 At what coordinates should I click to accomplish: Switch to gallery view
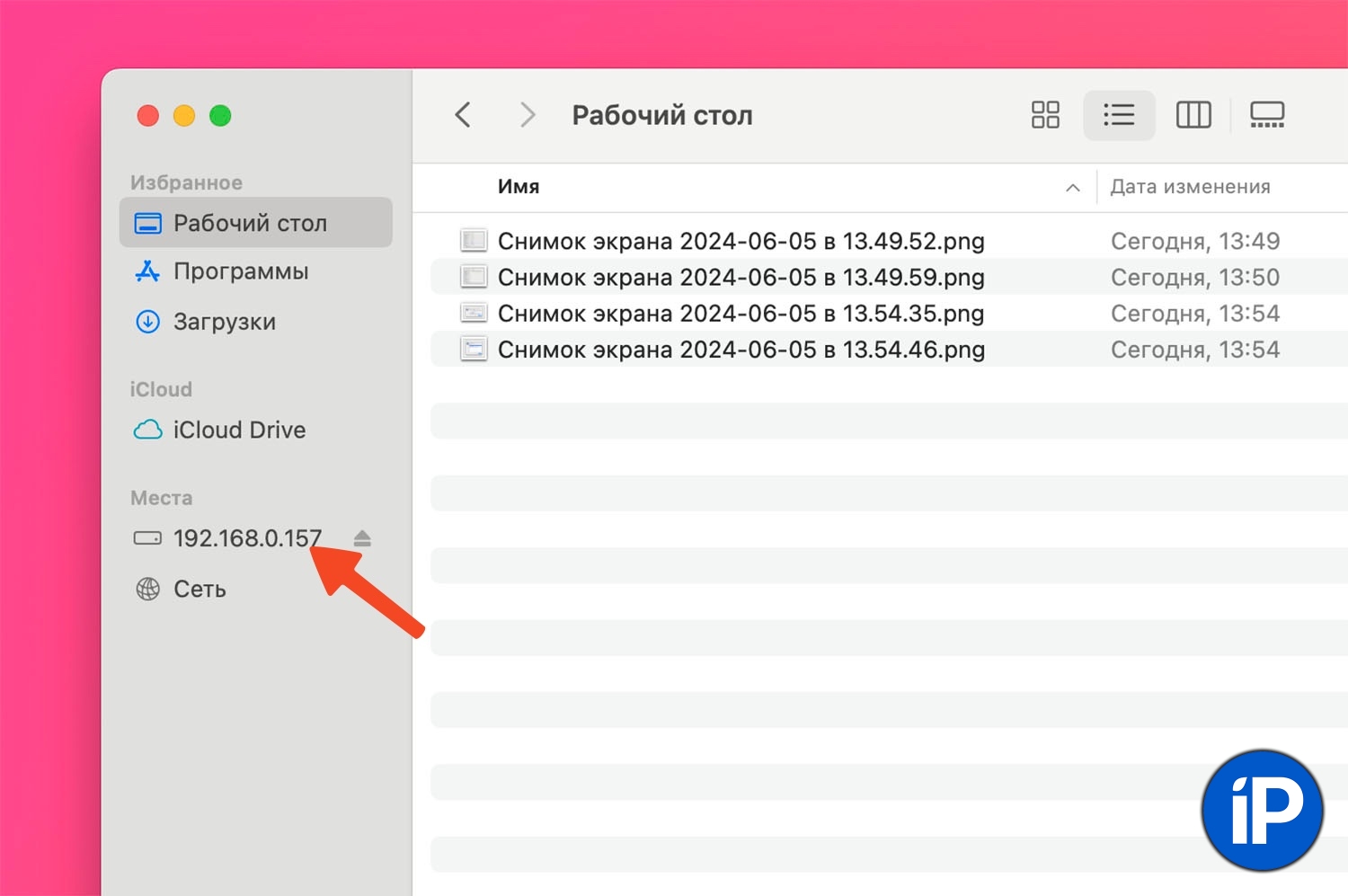pos(1267,115)
